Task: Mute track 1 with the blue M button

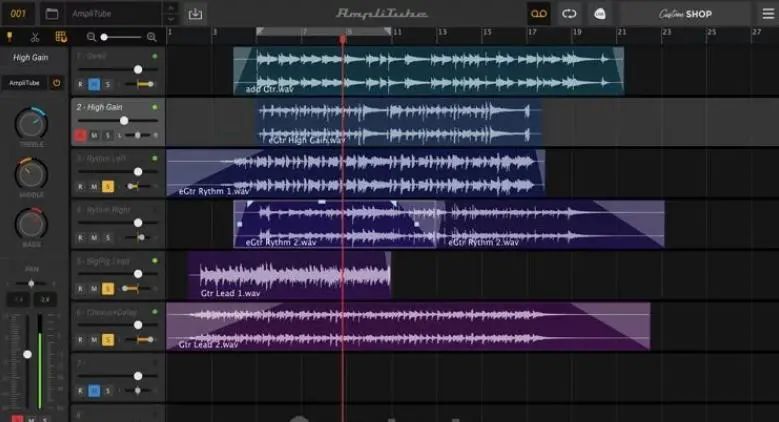Action: click(94, 84)
